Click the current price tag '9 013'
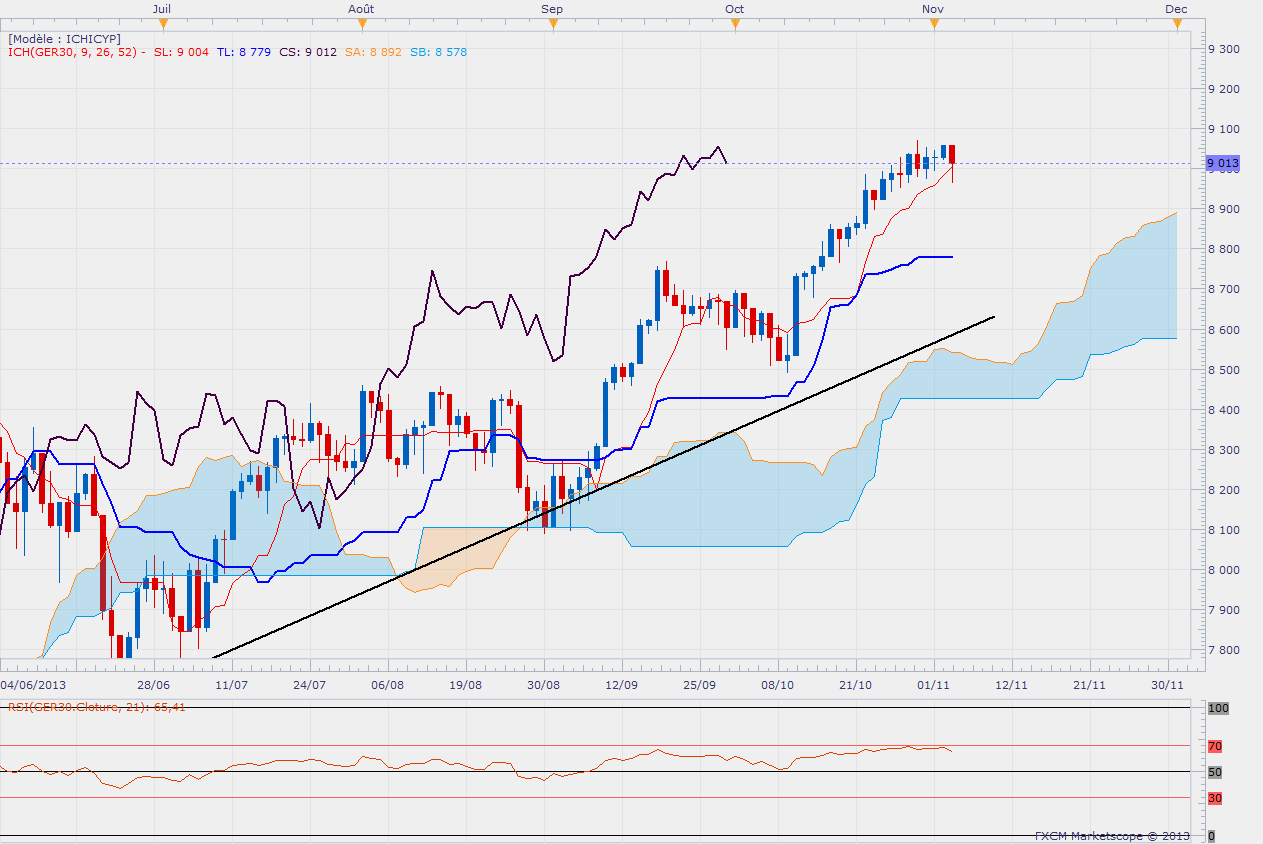This screenshot has height=844, width=1263. point(1222,163)
